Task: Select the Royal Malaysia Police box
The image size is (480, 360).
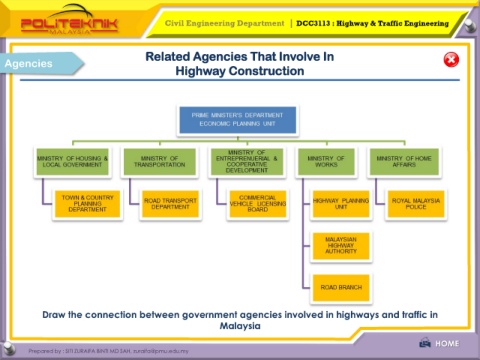Action: 416,204
